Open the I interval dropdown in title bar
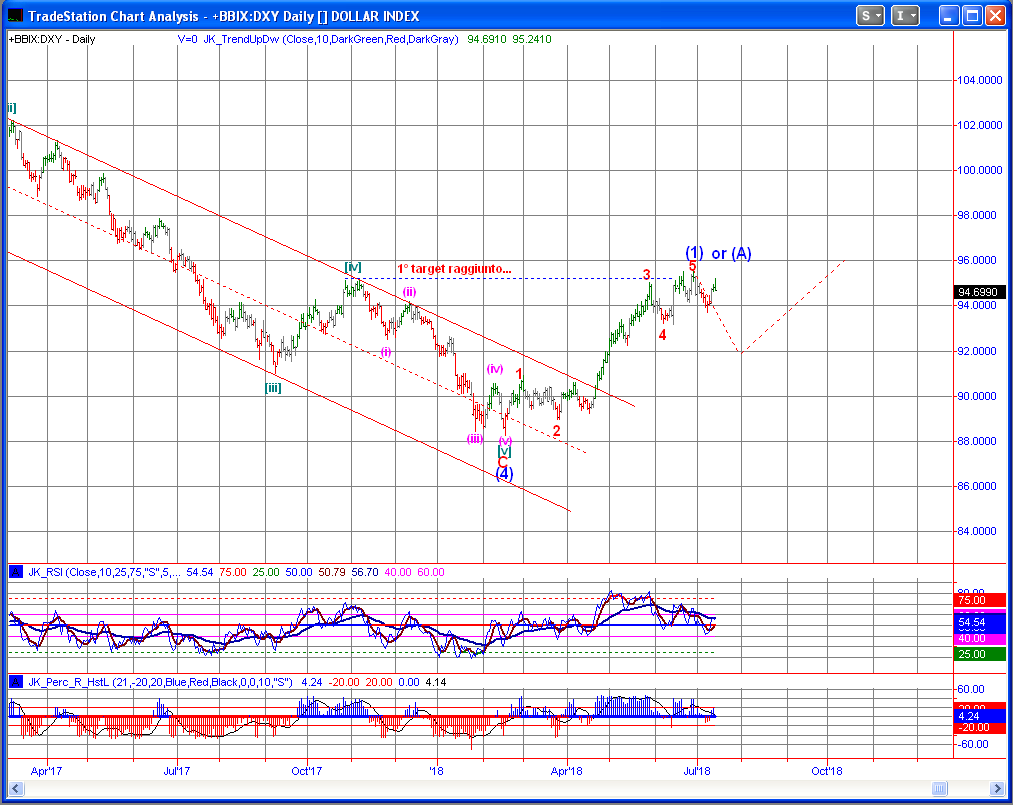This screenshot has height=805, width=1013. [x=904, y=16]
